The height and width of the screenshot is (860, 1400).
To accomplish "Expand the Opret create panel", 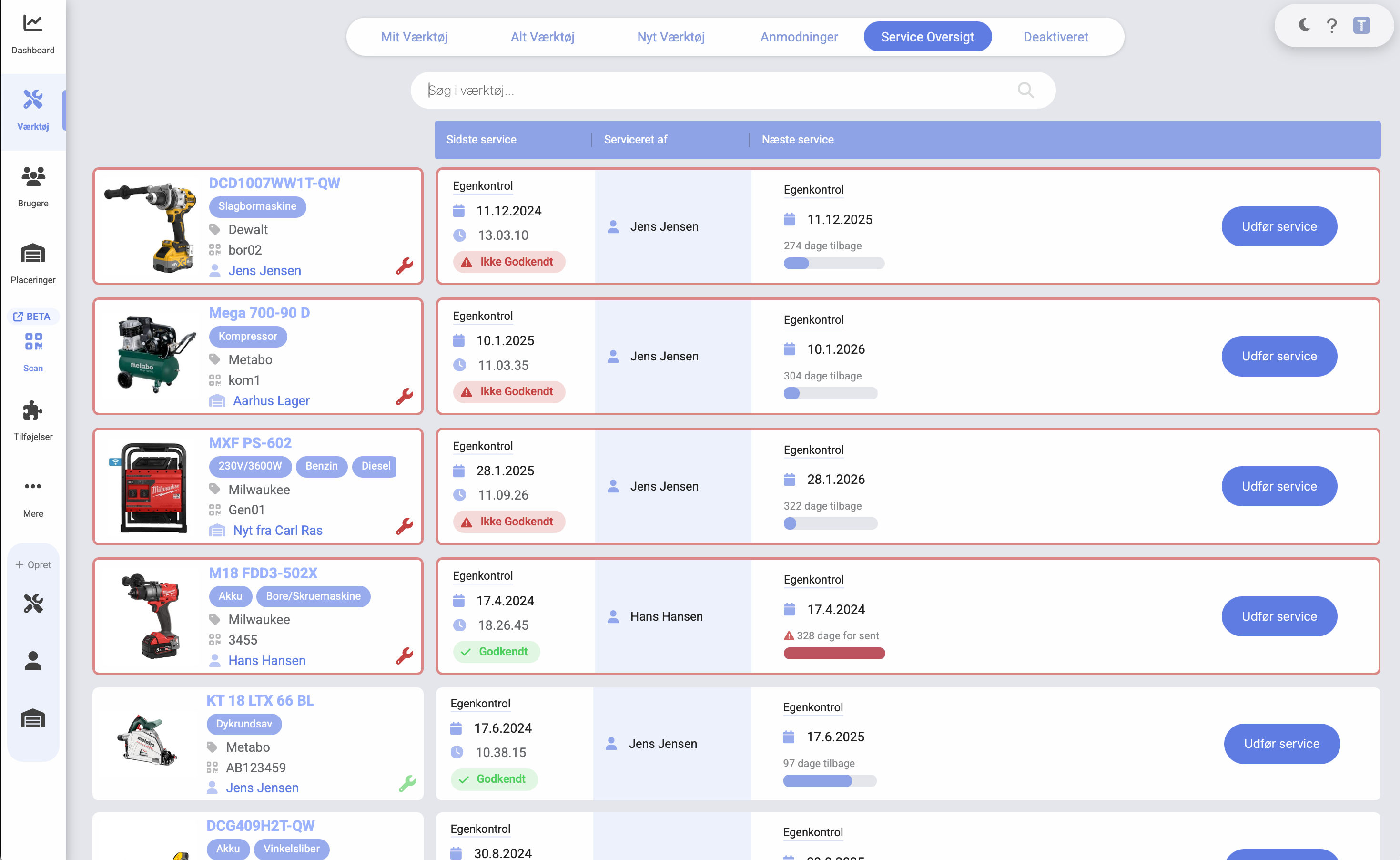I will click(x=33, y=565).
